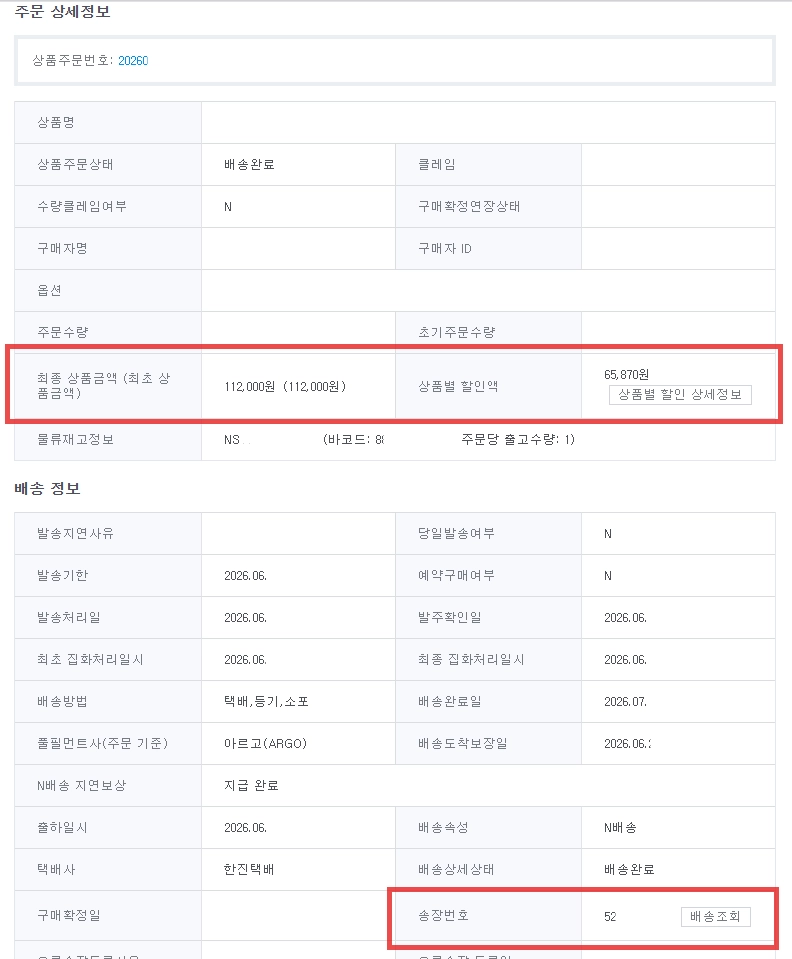Click the 2026.07. delivery completion date
The image size is (792, 959).
tap(625, 702)
